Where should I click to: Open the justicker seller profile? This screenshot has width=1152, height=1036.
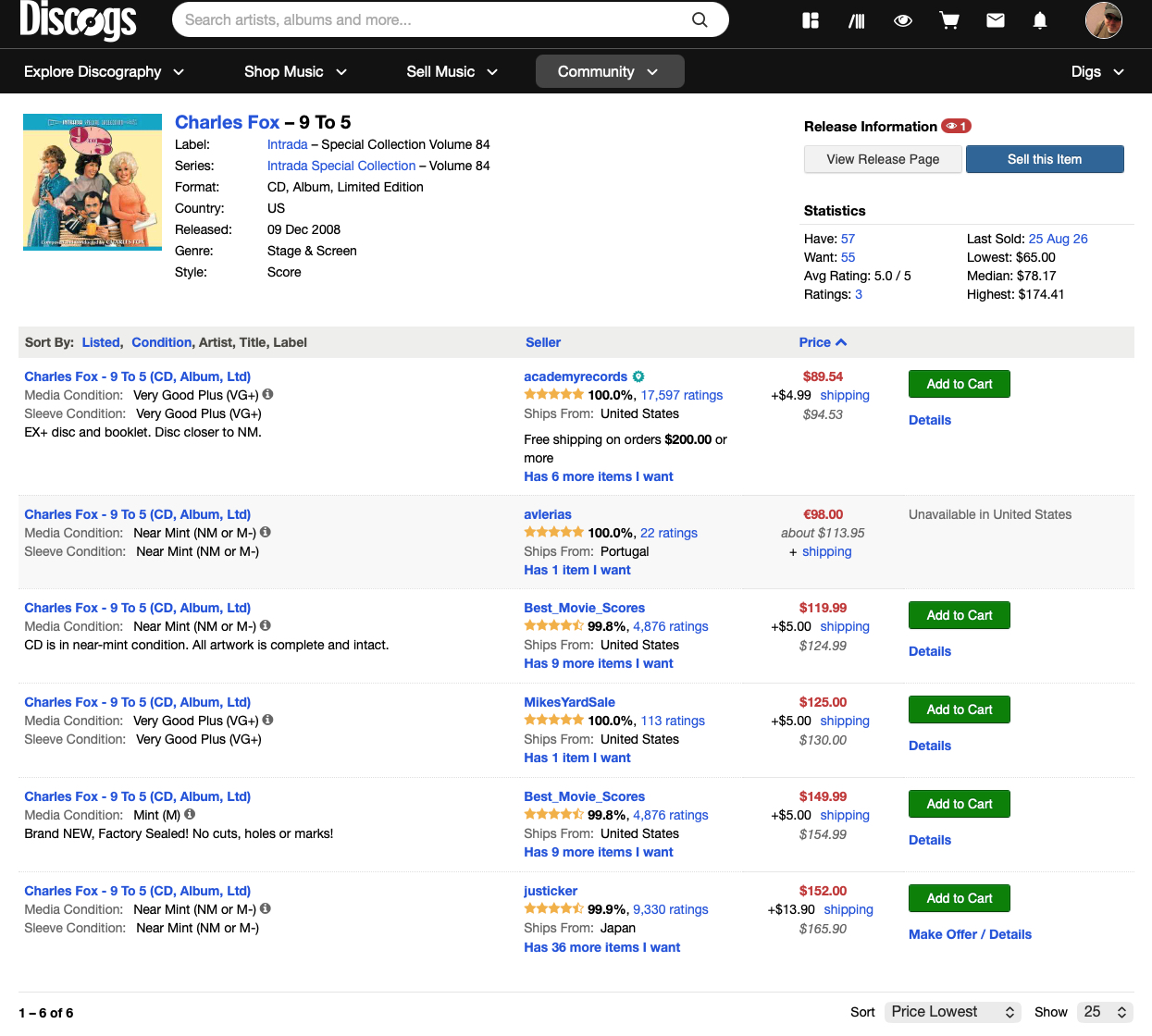[551, 891]
